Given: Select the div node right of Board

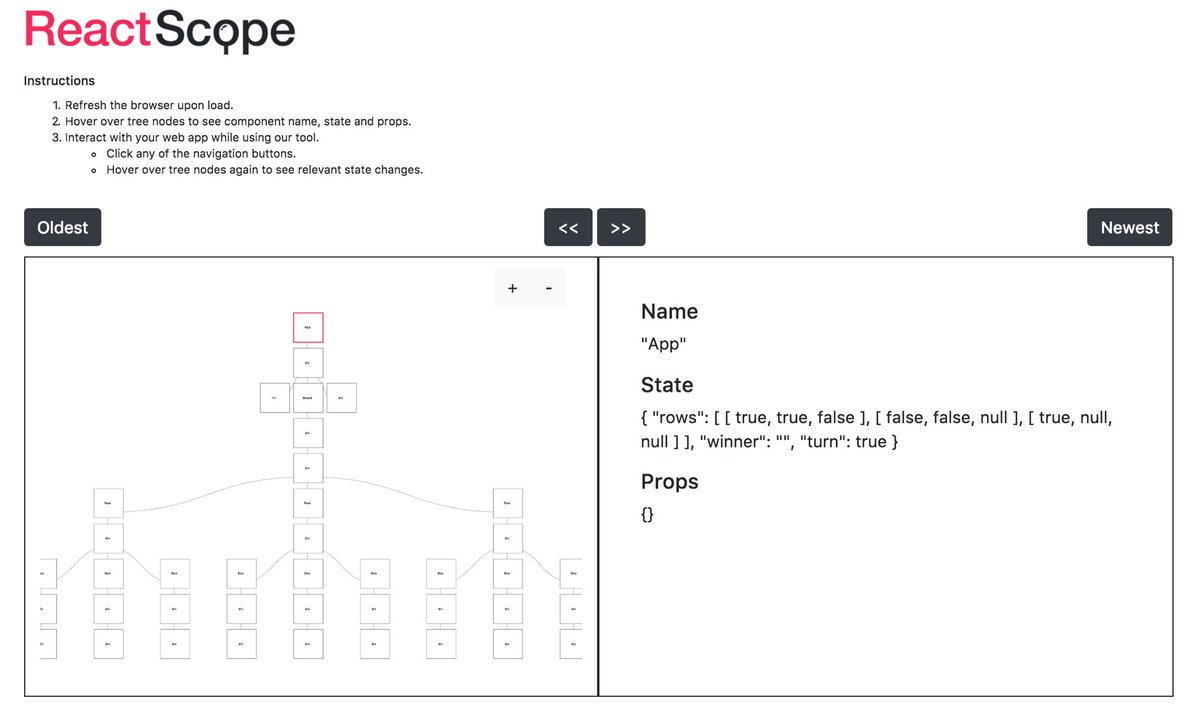Looking at the screenshot, I should tap(341, 397).
